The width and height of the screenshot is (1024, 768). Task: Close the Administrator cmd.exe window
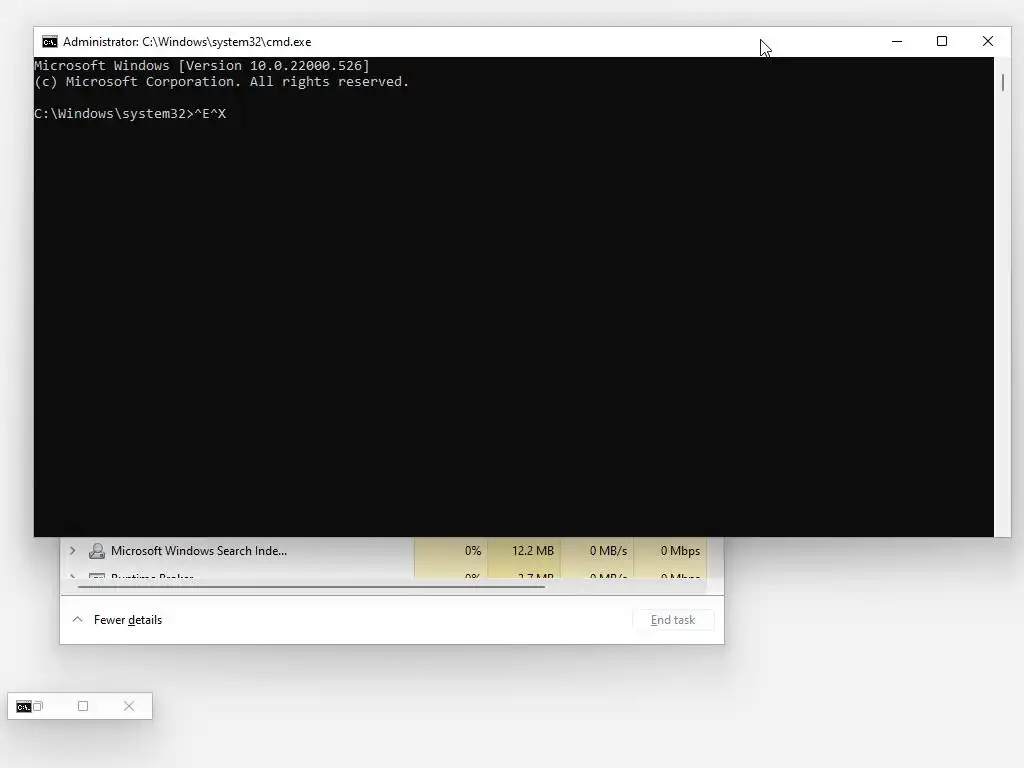pyautogui.click(x=987, y=41)
